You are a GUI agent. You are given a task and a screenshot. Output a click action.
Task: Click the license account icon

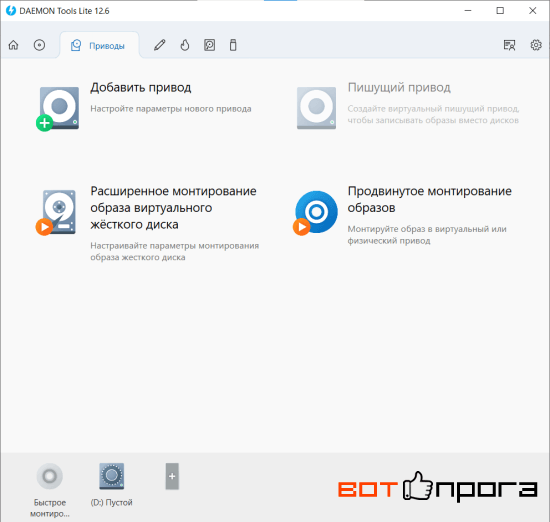point(509,45)
